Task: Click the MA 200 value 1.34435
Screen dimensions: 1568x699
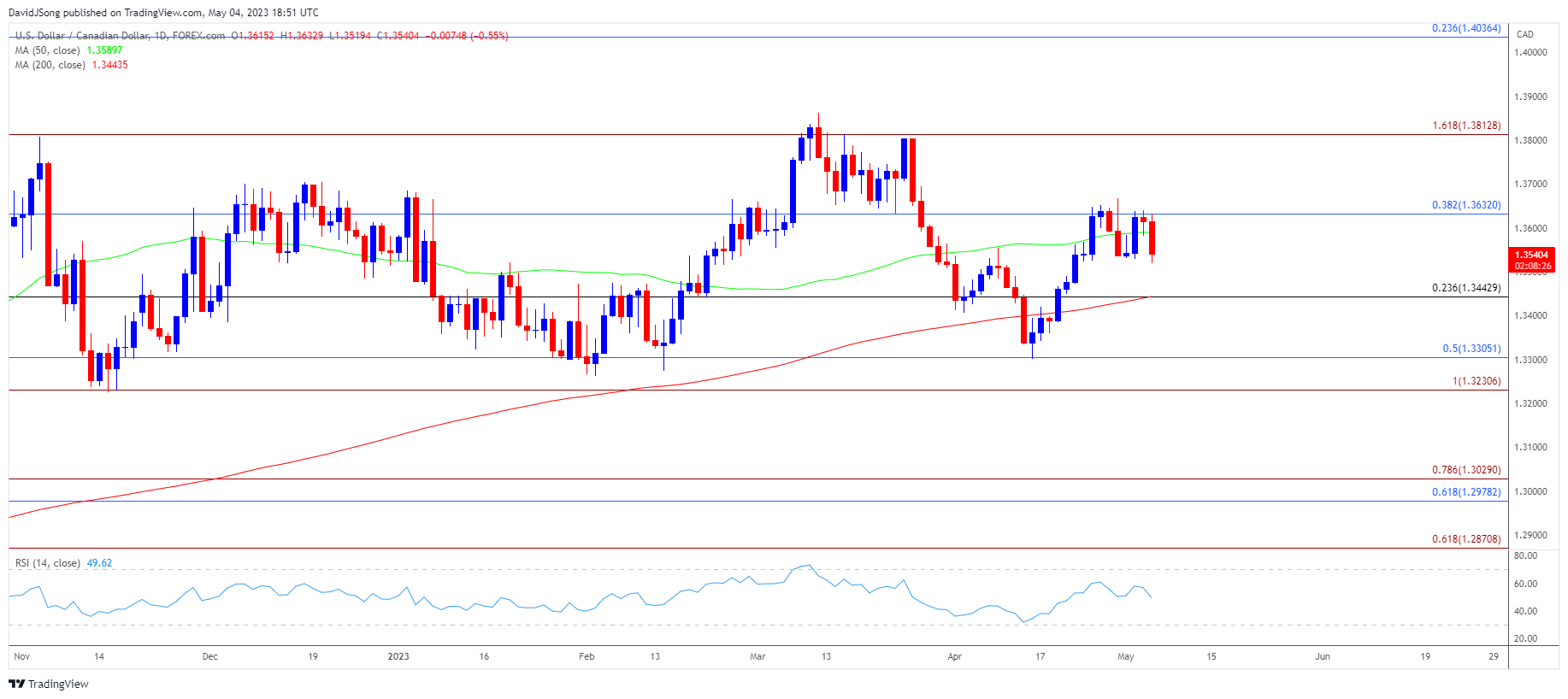Action: click(110, 65)
